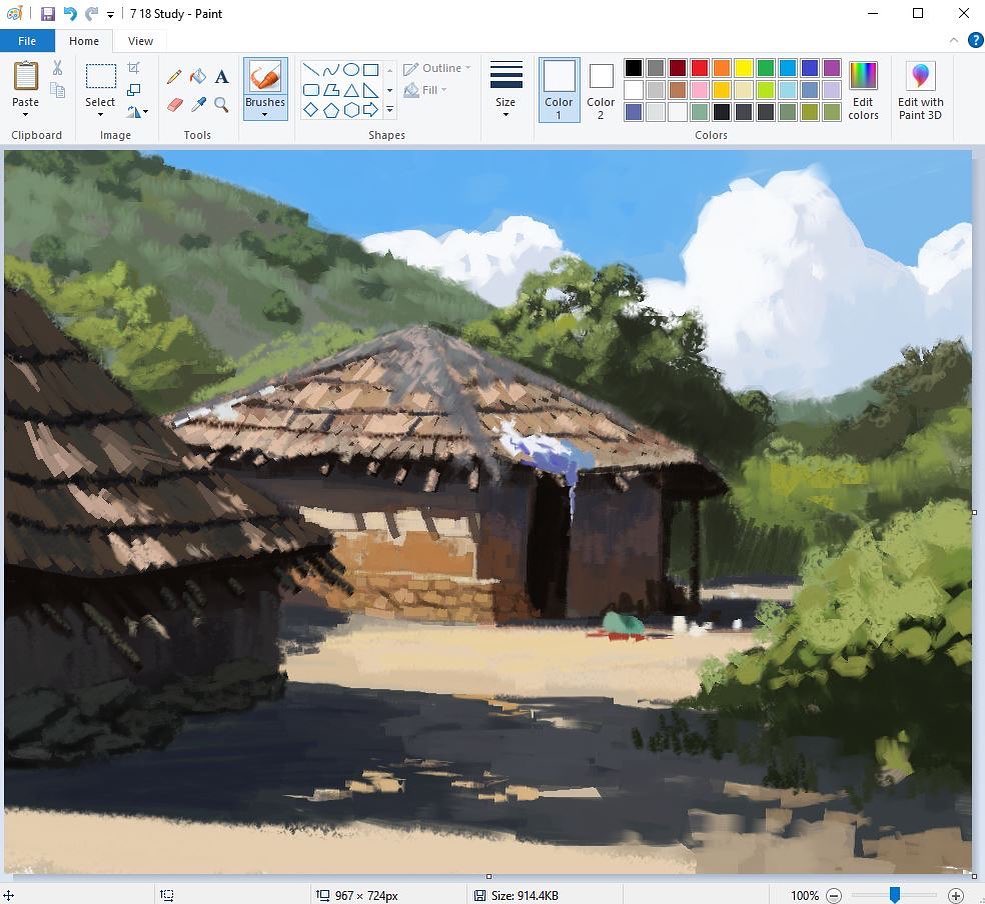Click the Resize icon
The height and width of the screenshot is (904, 985).
click(134, 90)
